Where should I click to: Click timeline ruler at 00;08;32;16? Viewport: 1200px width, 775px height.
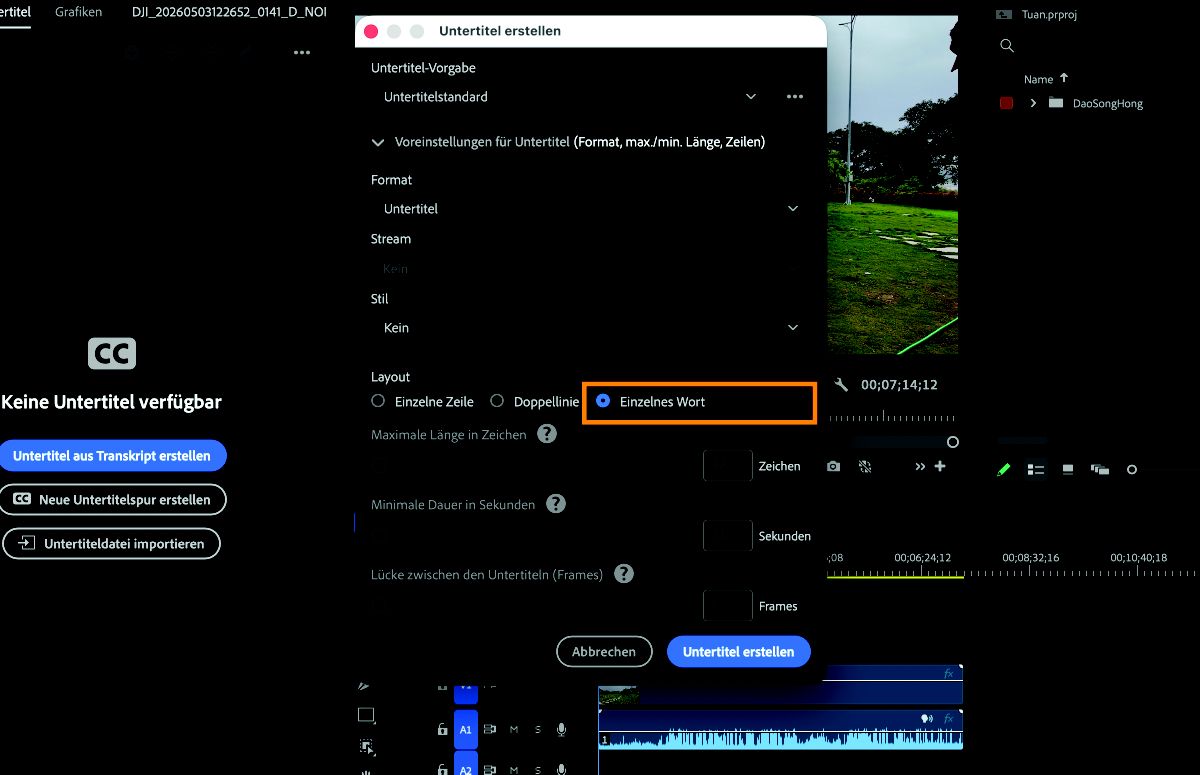click(1031, 557)
